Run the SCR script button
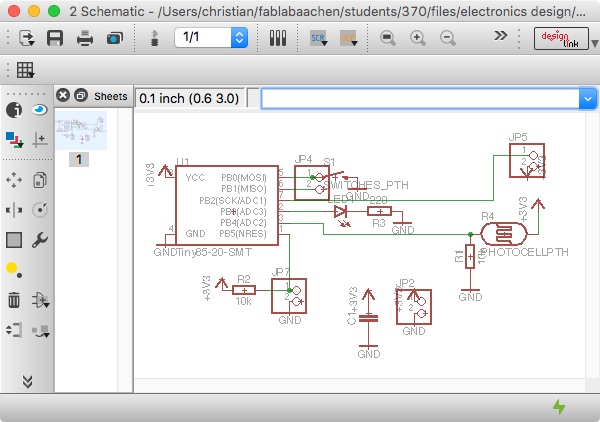The width and height of the screenshot is (600, 422). 318,38
